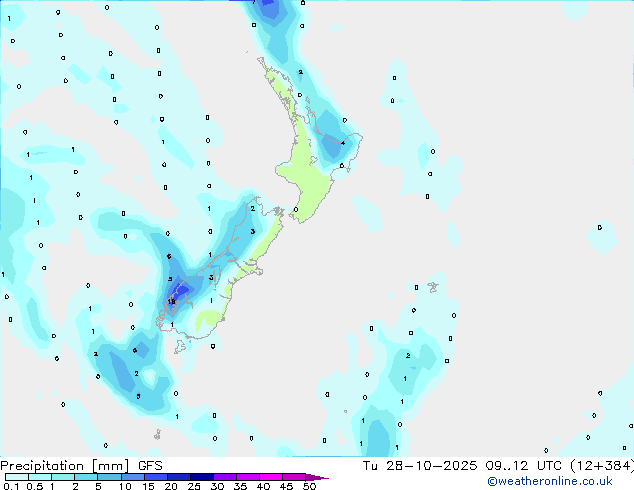
Task: Choose the 20–25 mm legend color cell
Action: pos(179,477)
